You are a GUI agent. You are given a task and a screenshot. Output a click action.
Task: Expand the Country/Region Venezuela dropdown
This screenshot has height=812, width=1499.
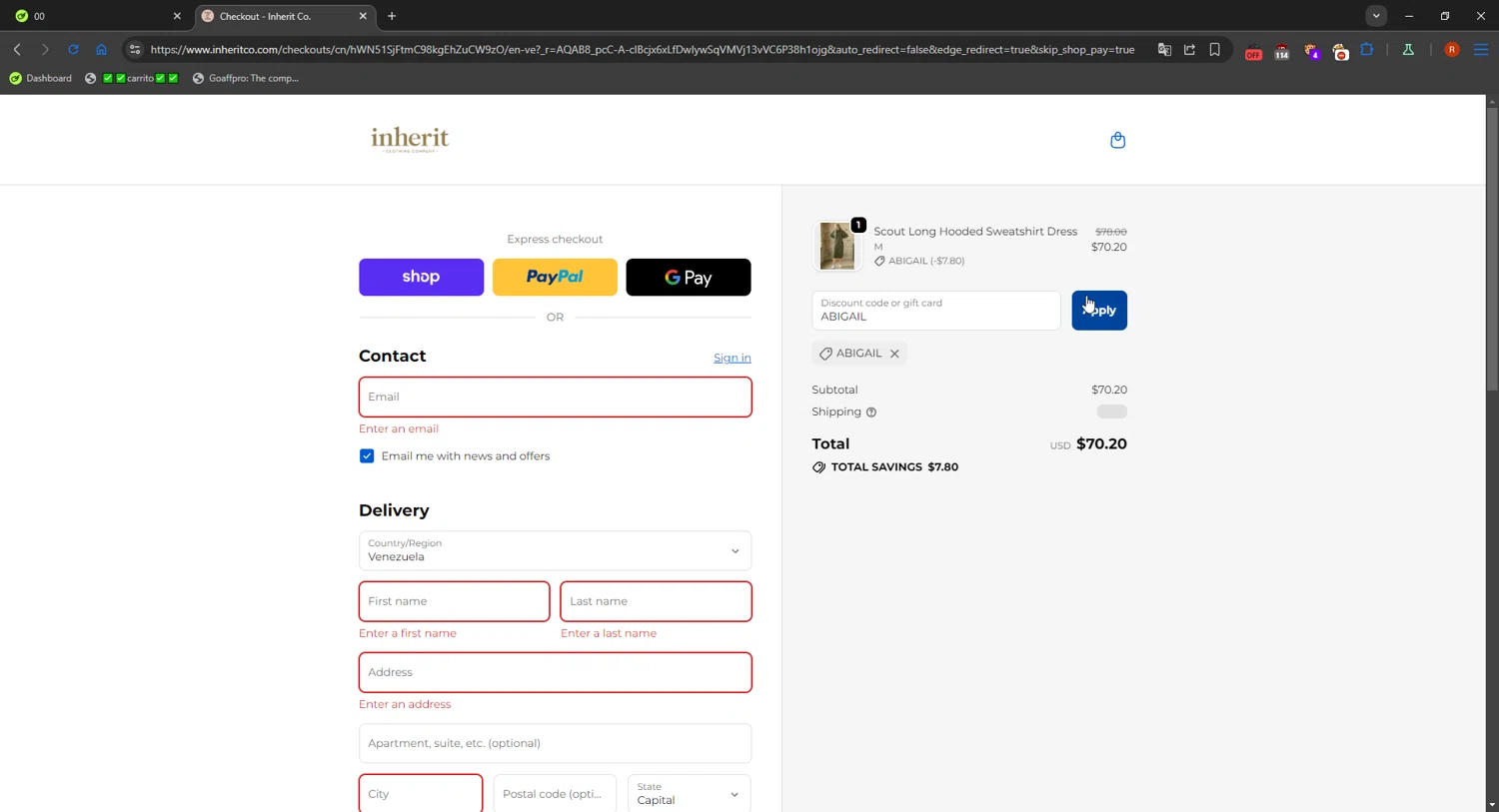555,551
